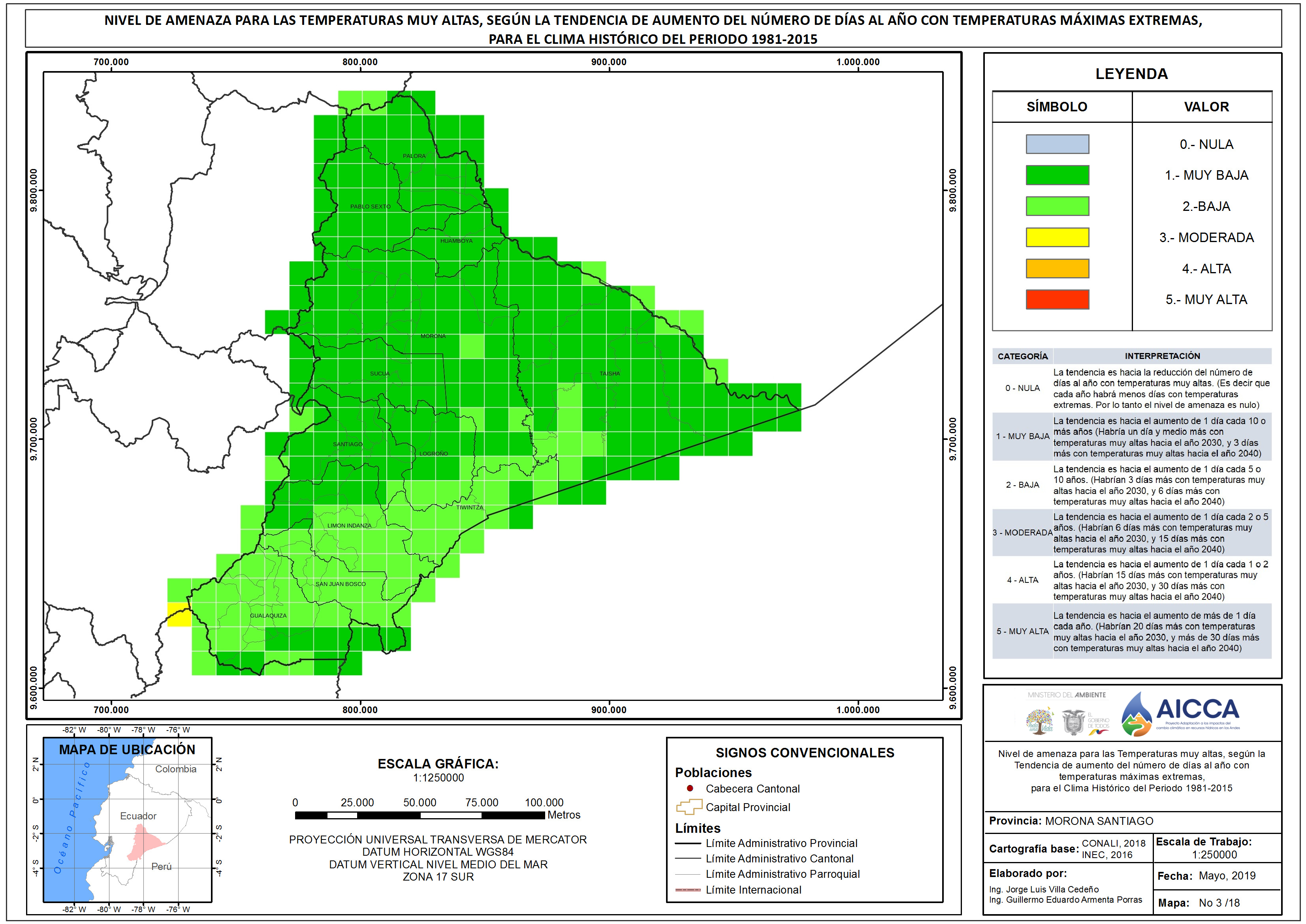The width and height of the screenshot is (1306, 924).
Task: Click the MUY BAJA dark green swatch
Action: click(1057, 175)
